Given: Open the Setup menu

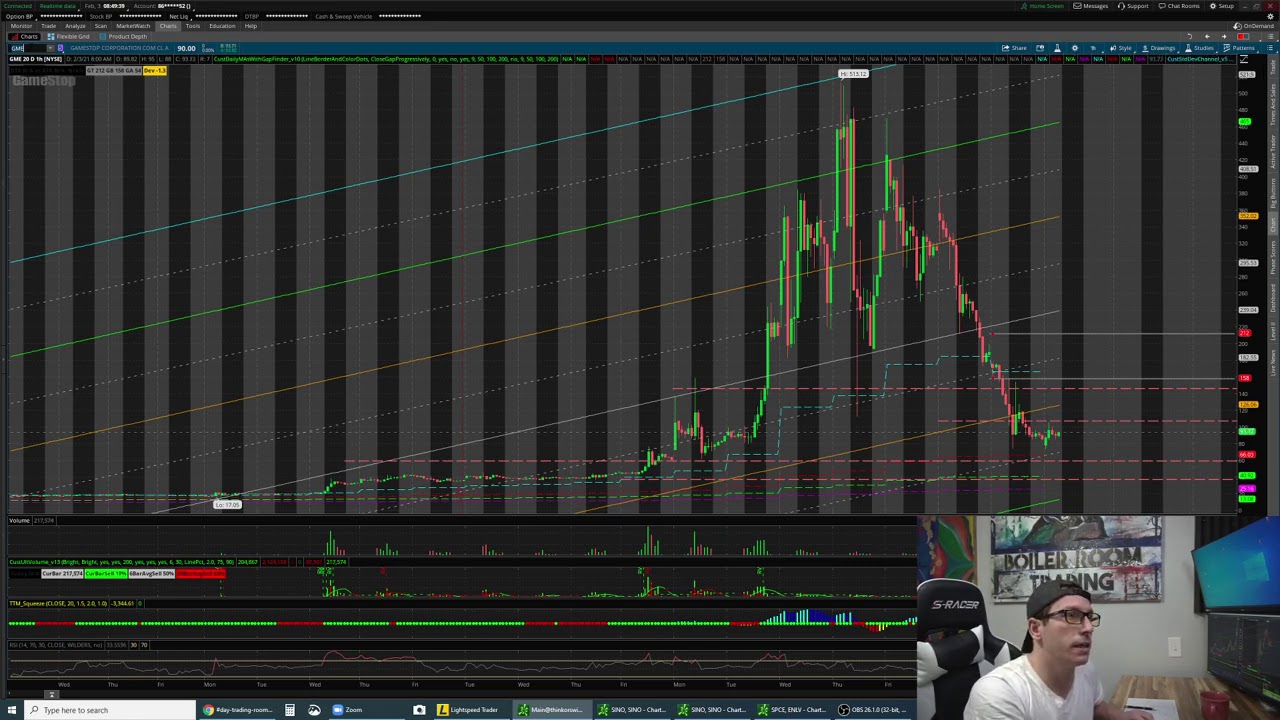Looking at the screenshot, I should pos(1221,6).
